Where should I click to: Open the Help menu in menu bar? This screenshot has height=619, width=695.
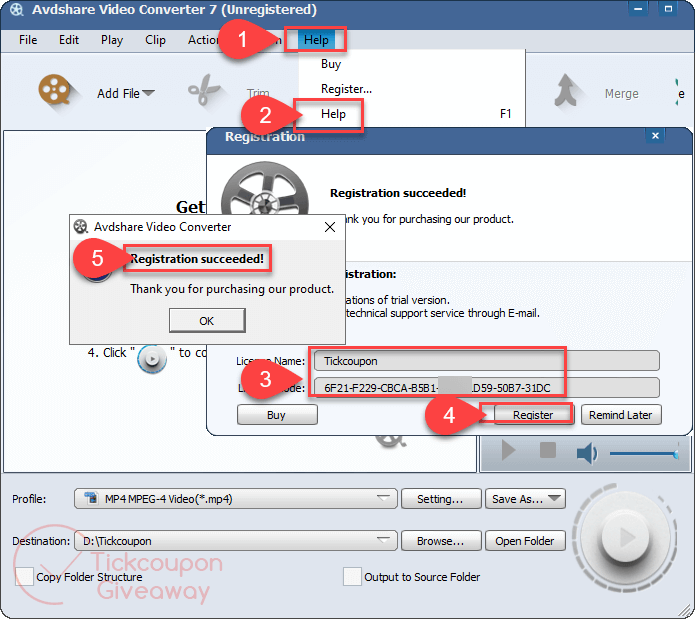coord(316,40)
